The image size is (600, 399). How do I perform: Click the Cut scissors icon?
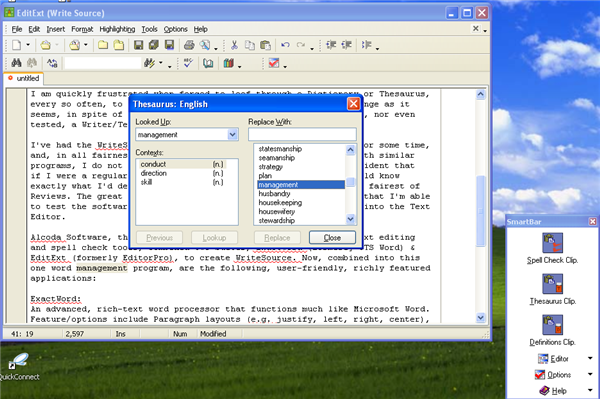click(x=234, y=45)
